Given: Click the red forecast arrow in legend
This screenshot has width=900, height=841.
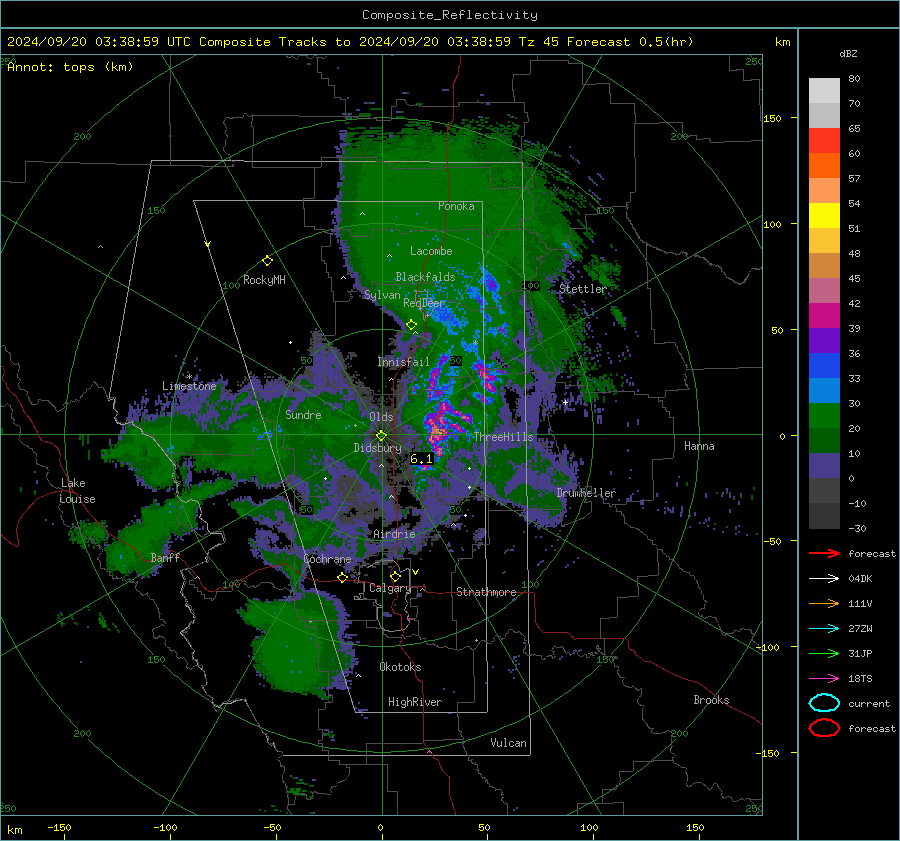Looking at the screenshot, I should point(824,553).
